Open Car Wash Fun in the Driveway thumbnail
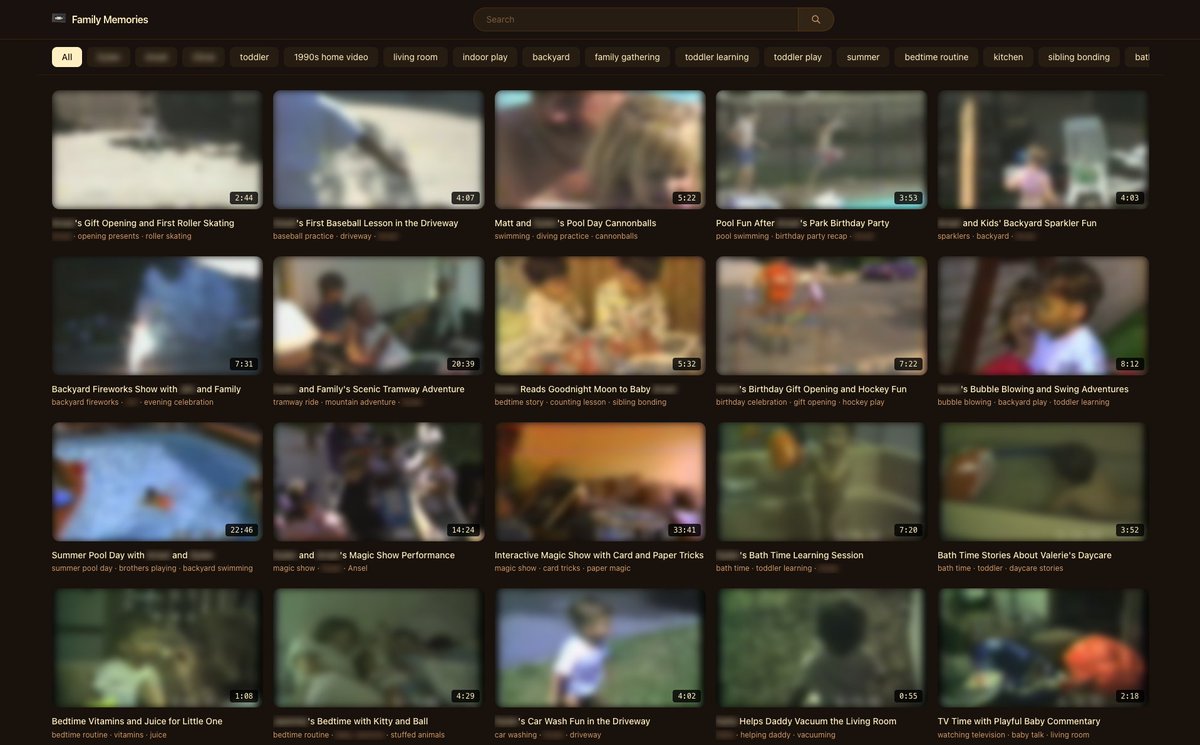1200x745 pixels. tap(600, 647)
